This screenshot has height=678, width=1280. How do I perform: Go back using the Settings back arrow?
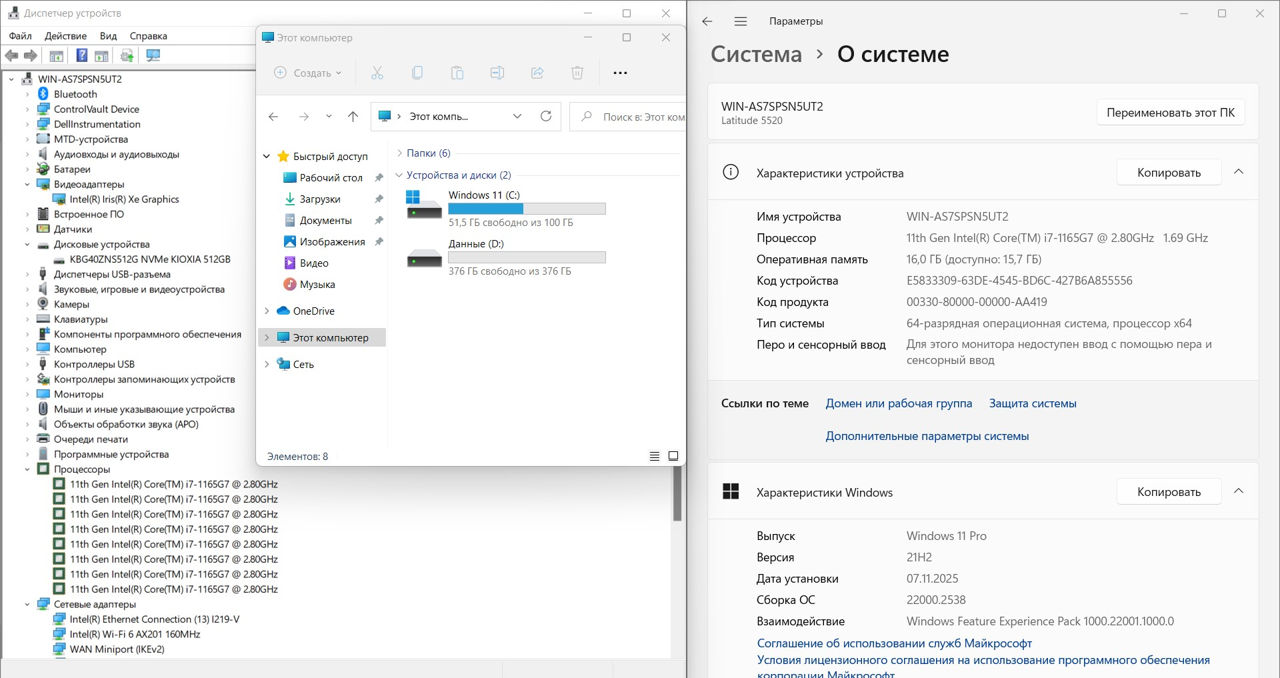coord(707,21)
